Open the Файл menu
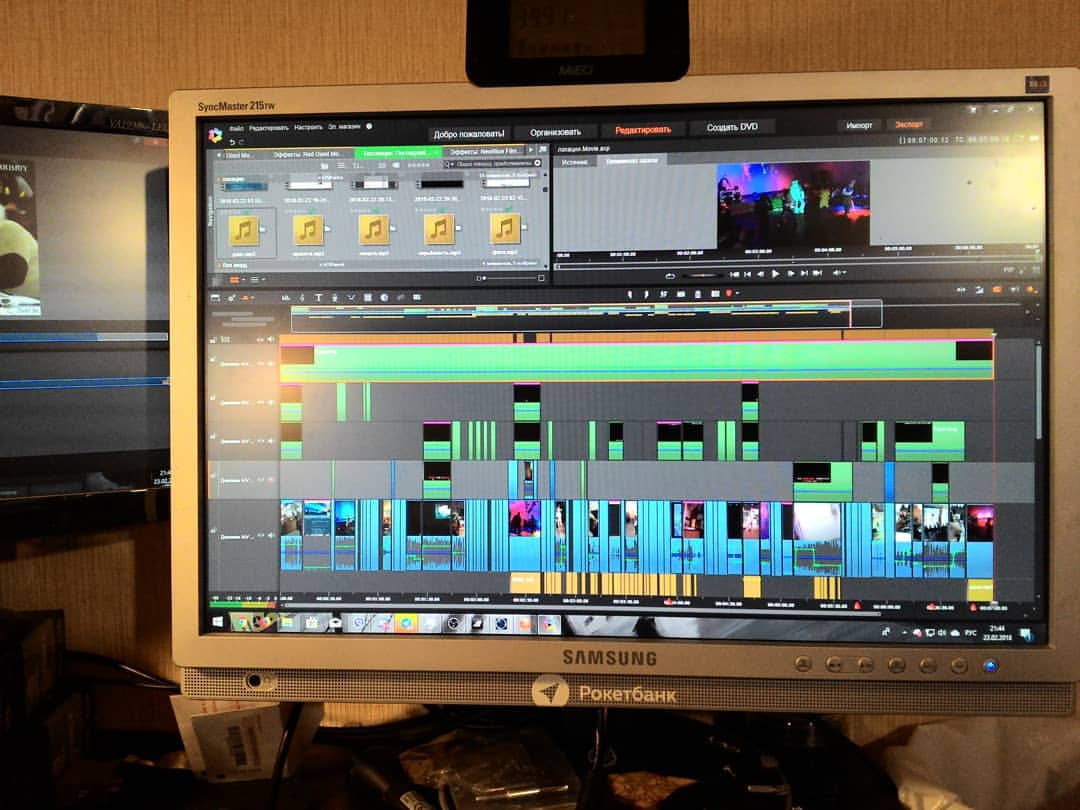Viewport: 1080px width, 810px height. point(236,129)
